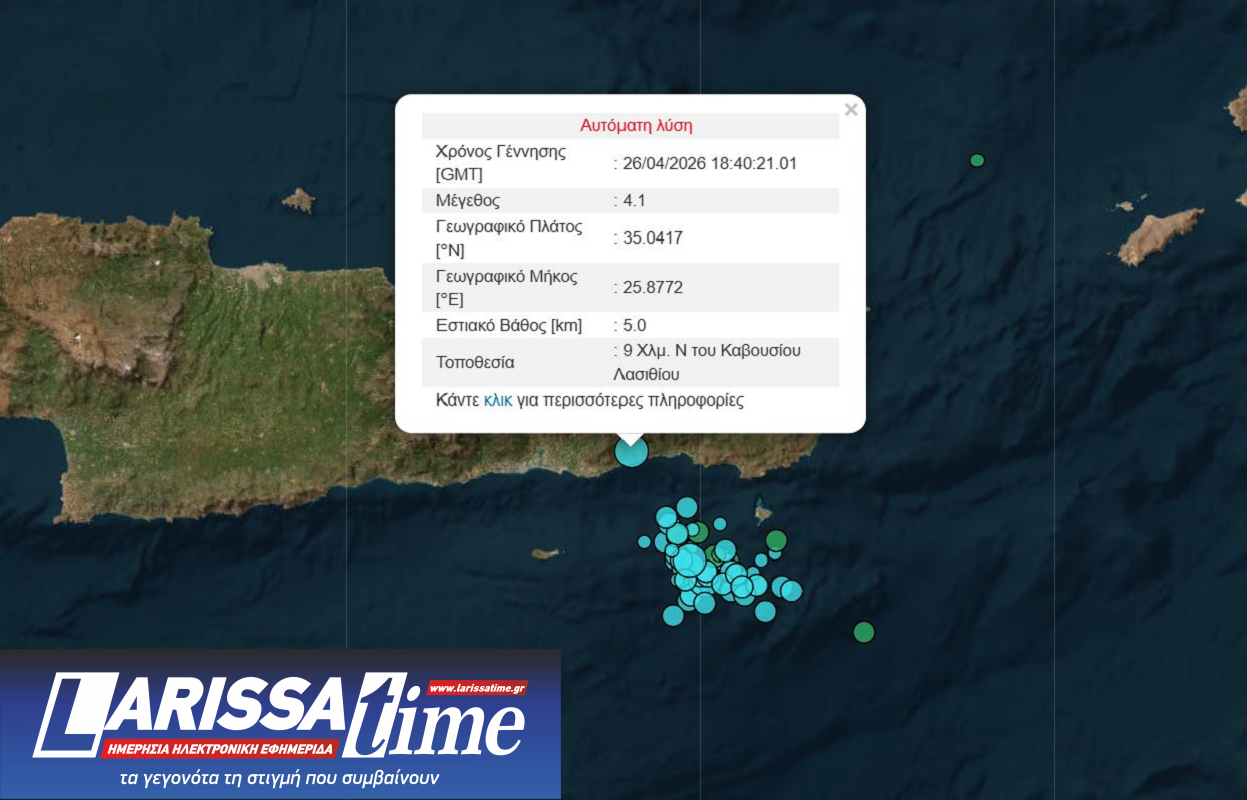This screenshot has height=800, width=1247.
Task: Click the location text 'Καβουσίου Λασιθίου' in popup
Action: (x=706, y=363)
